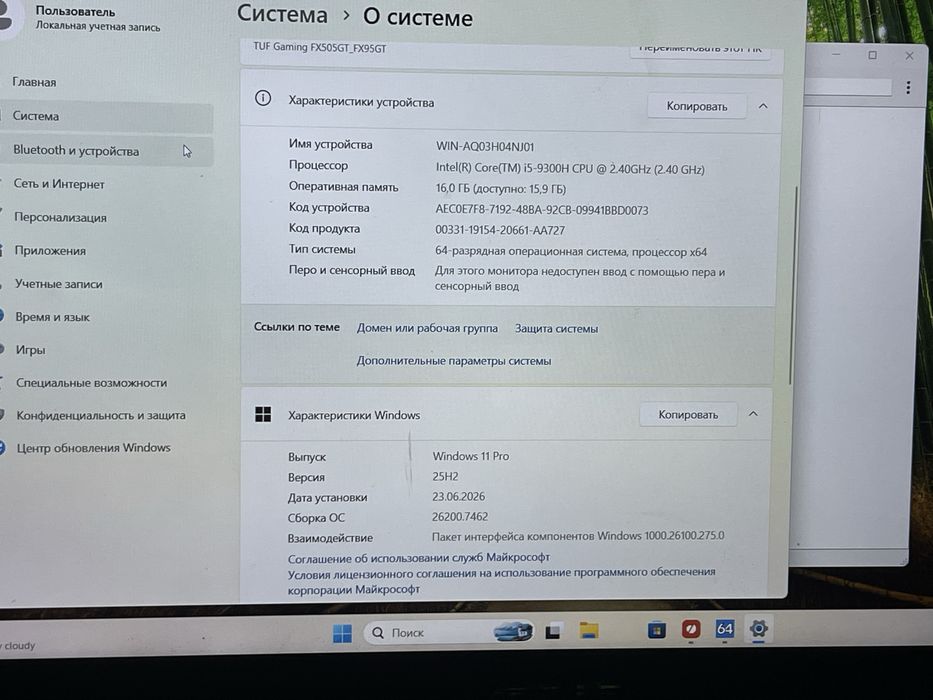This screenshot has width=933, height=700.
Task: Open the three-dot menu in background window
Action: point(908,88)
